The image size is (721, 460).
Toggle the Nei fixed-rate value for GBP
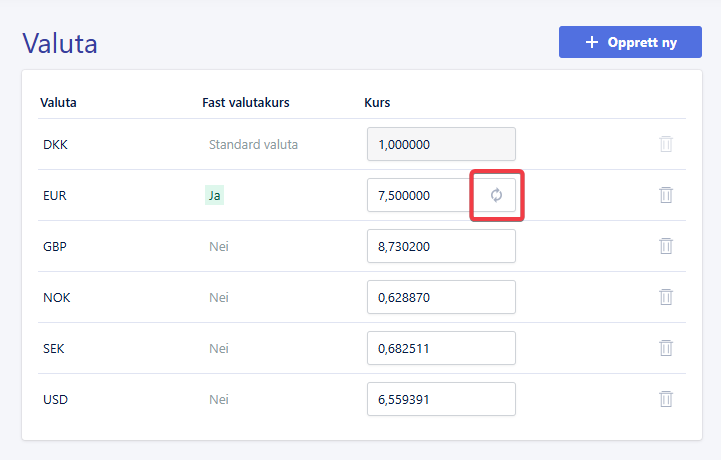[219, 247]
